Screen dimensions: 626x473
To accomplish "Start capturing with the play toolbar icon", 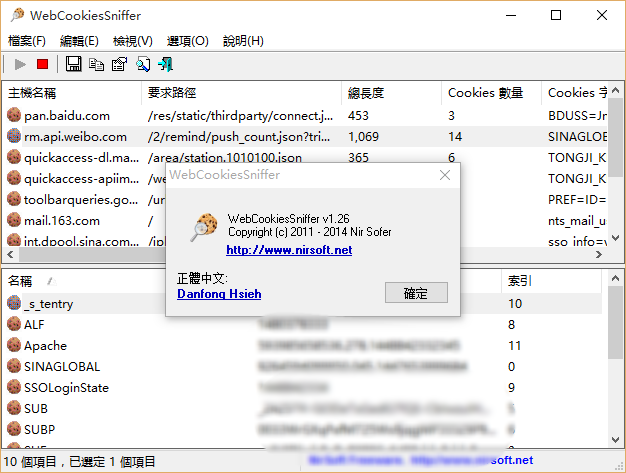I will pyautogui.click(x=20, y=64).
